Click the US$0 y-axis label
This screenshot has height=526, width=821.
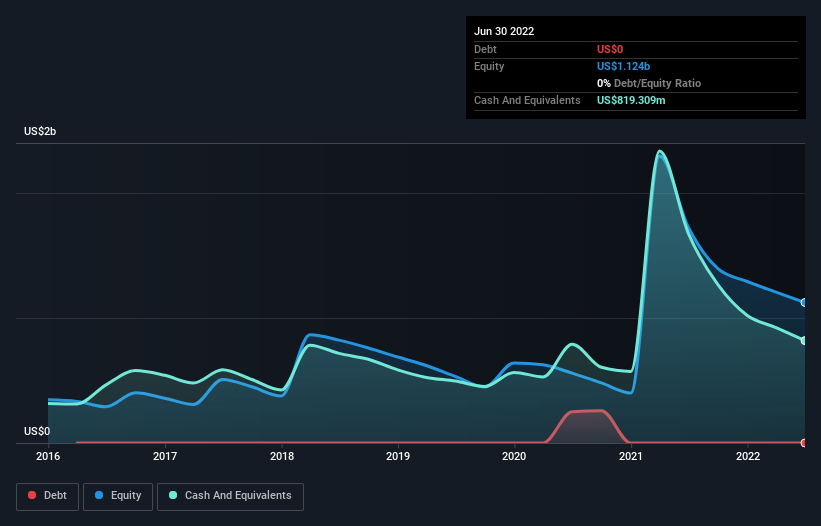pyautogui.click(x=37, y=431)
